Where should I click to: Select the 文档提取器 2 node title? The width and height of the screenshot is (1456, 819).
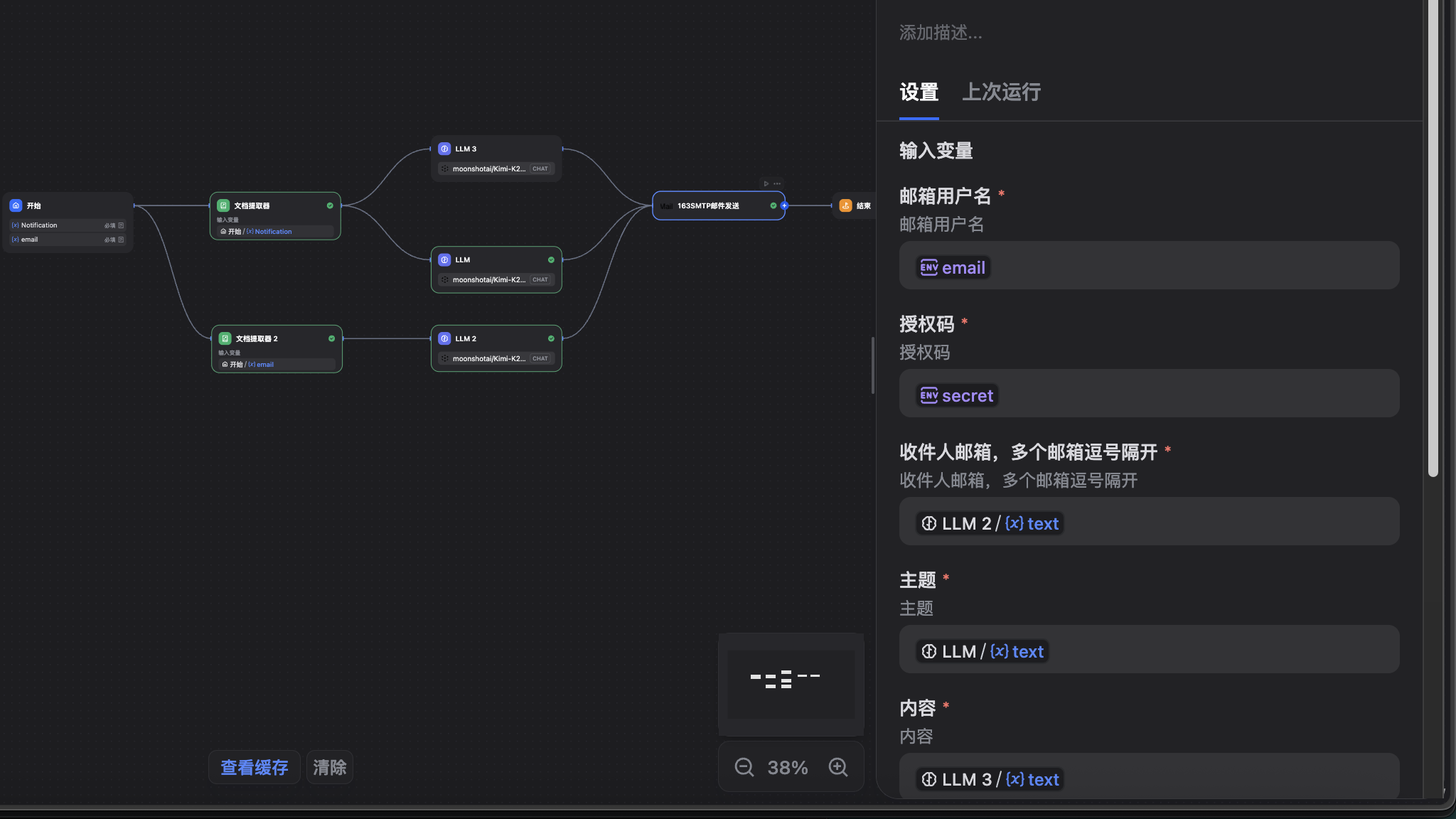[257, 338]
